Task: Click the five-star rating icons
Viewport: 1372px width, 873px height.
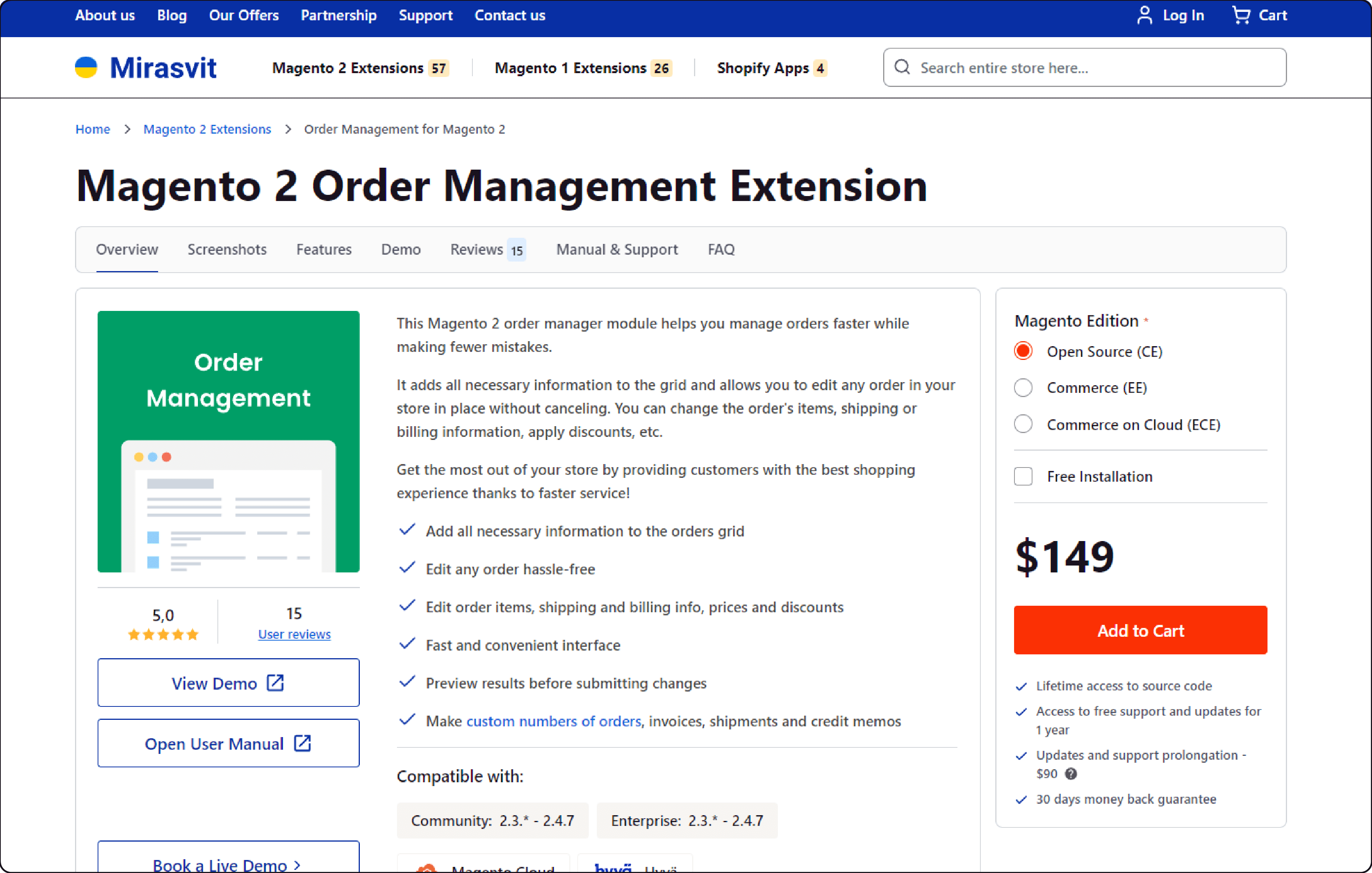Action: pyautogui.click(x=163, y=634)
